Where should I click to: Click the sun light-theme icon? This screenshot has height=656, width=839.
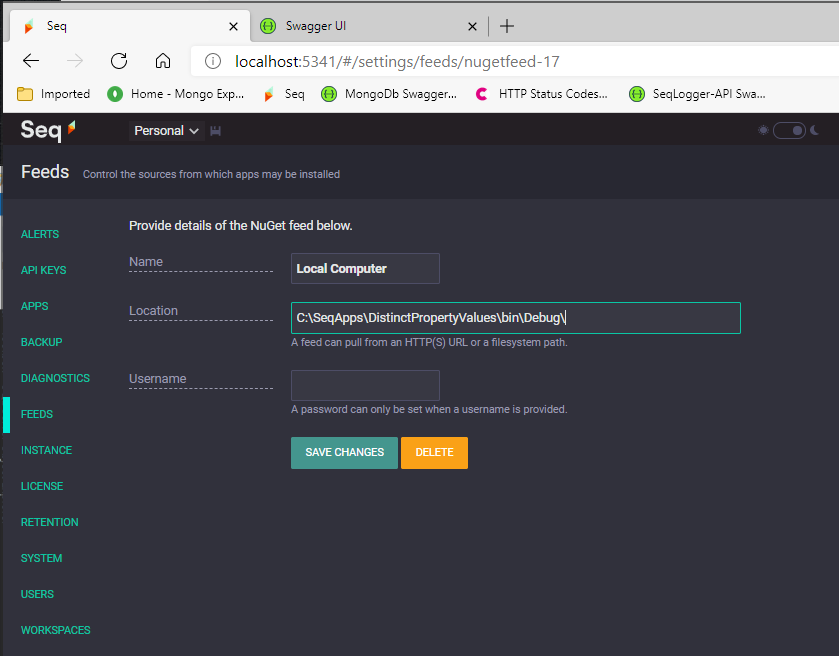[764, 130]
